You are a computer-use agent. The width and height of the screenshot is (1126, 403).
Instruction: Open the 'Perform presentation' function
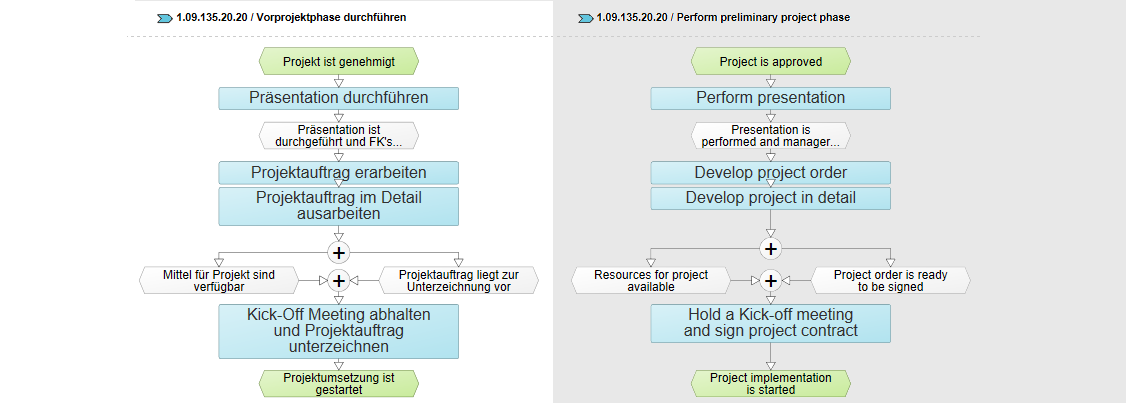click(771, 98)
